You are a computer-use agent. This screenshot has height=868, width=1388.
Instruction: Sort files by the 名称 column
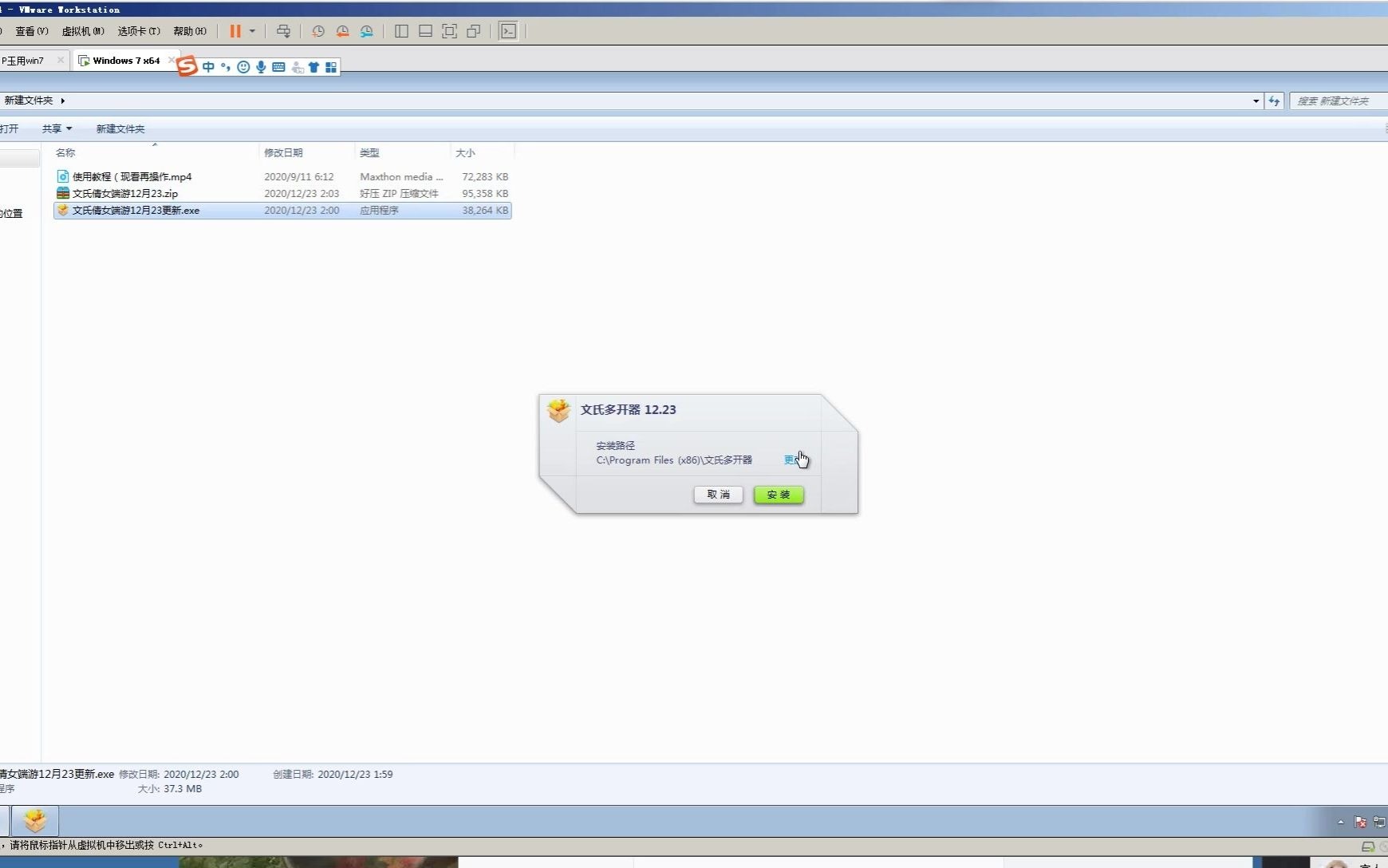(156, 152)
